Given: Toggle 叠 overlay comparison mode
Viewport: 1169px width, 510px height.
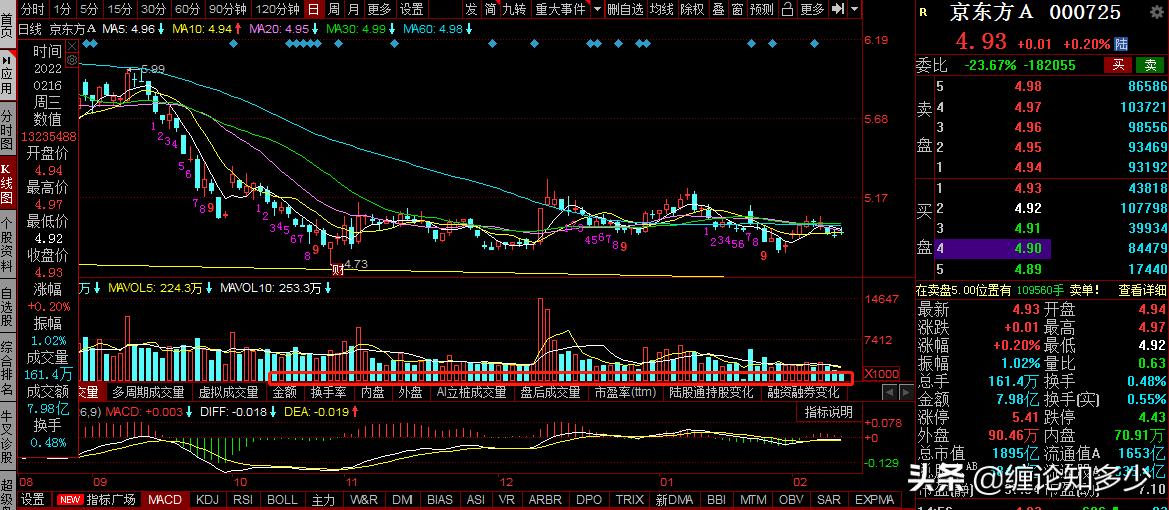Looking at the screenshot, I should pos(717,9).
